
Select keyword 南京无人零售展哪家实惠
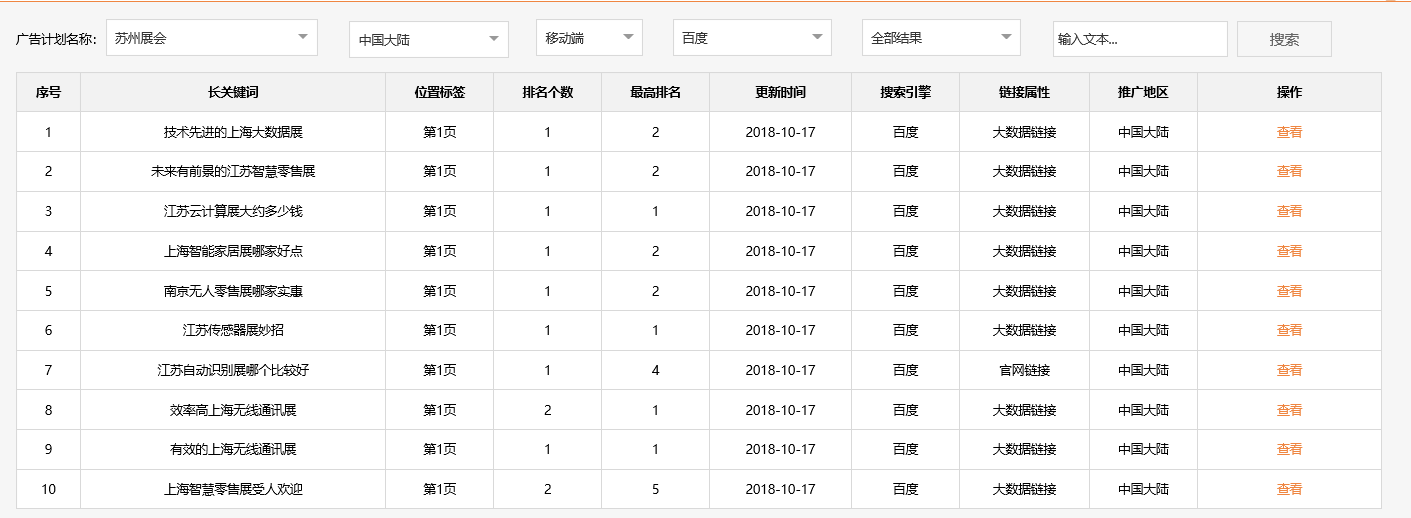[x=233, y=291]
